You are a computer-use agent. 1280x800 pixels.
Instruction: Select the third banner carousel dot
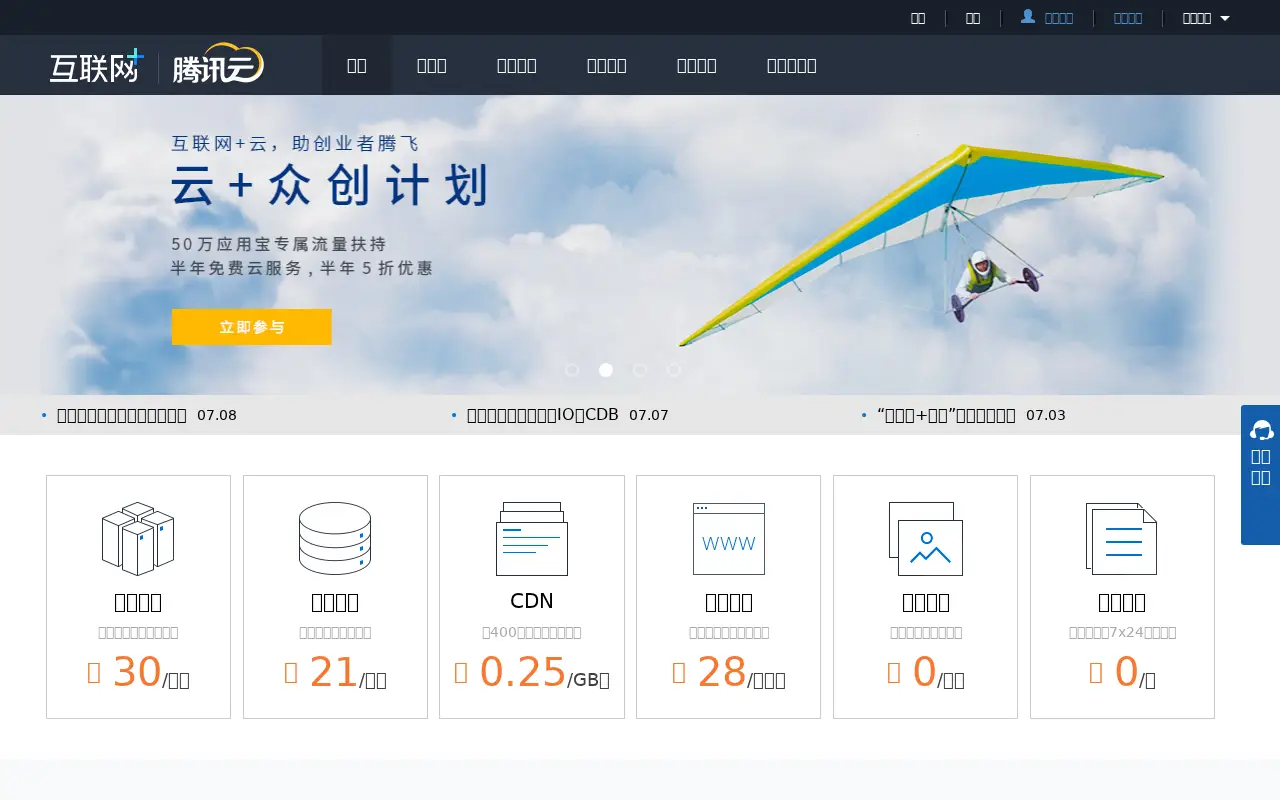tap(640, 370)
